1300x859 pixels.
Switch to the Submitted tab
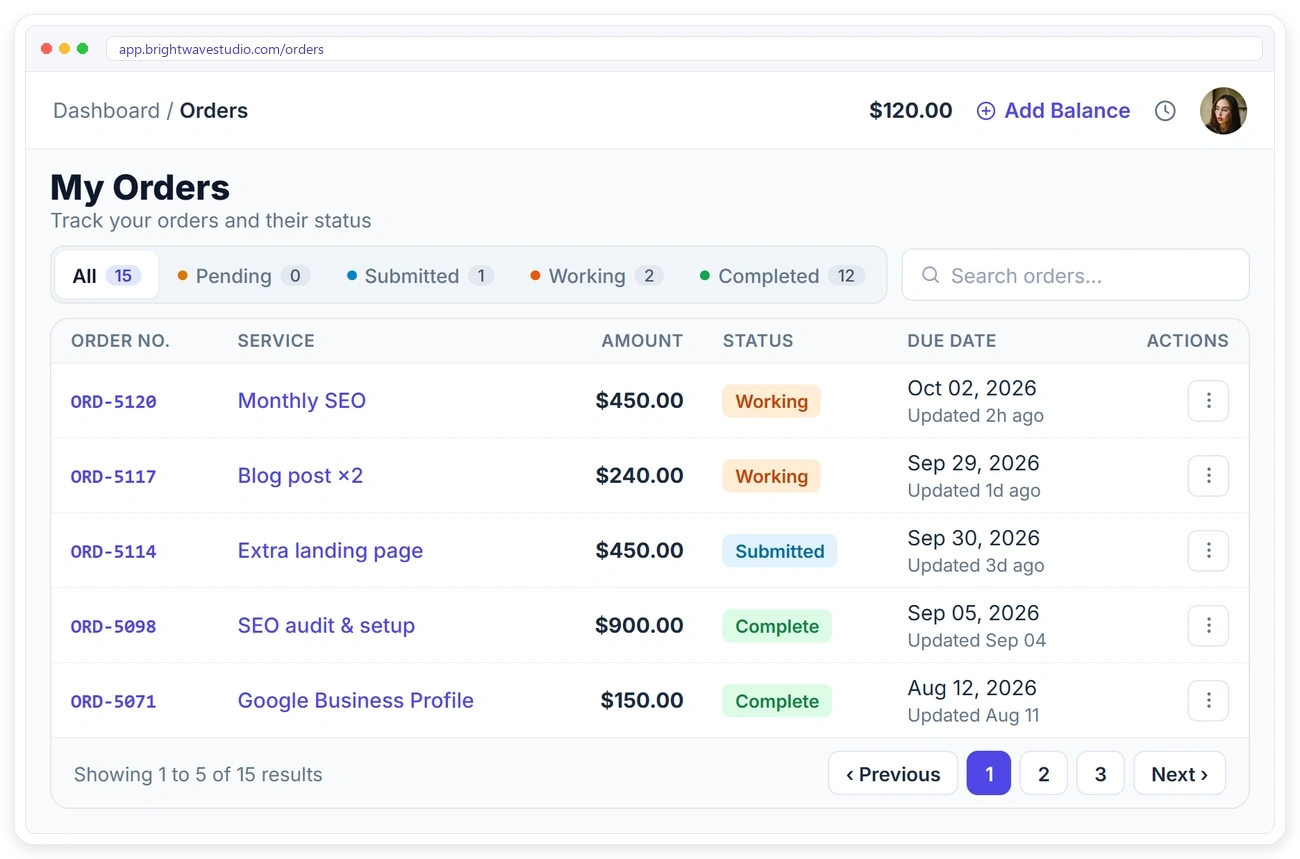[420, 276]
